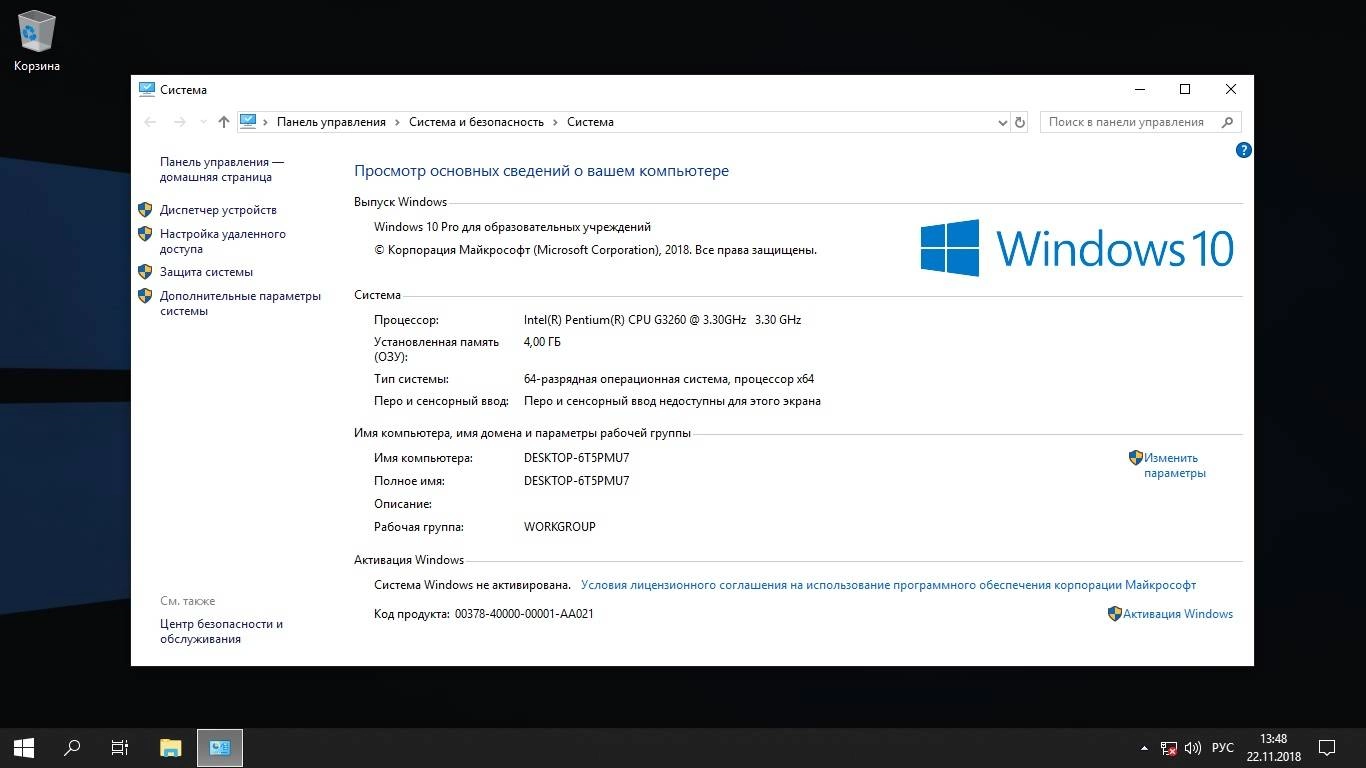The height and width of the screenshot is (768, 1366).
Task: Open 'Диспетчер устройств' link
Action: 218,210
